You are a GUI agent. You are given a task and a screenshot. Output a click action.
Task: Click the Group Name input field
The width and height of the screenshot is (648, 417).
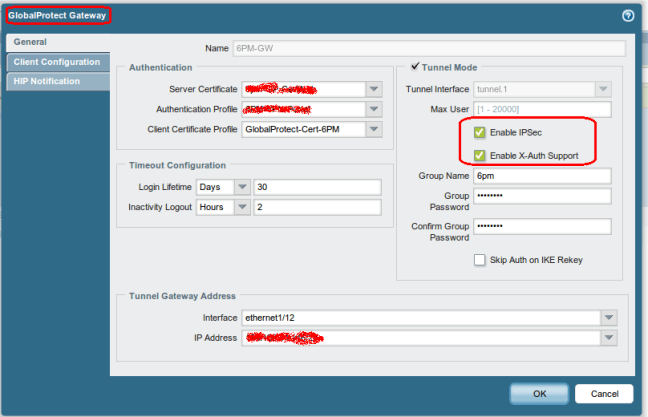[541, 175]
